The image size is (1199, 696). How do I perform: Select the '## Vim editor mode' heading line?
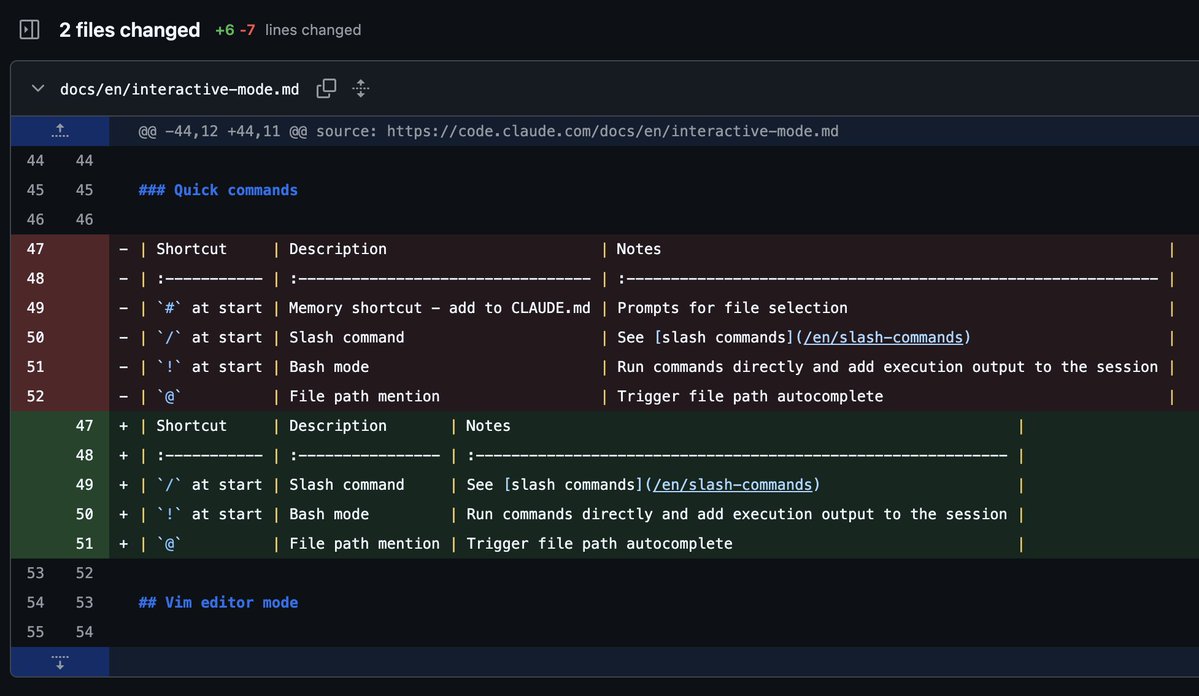coord(218,603)
